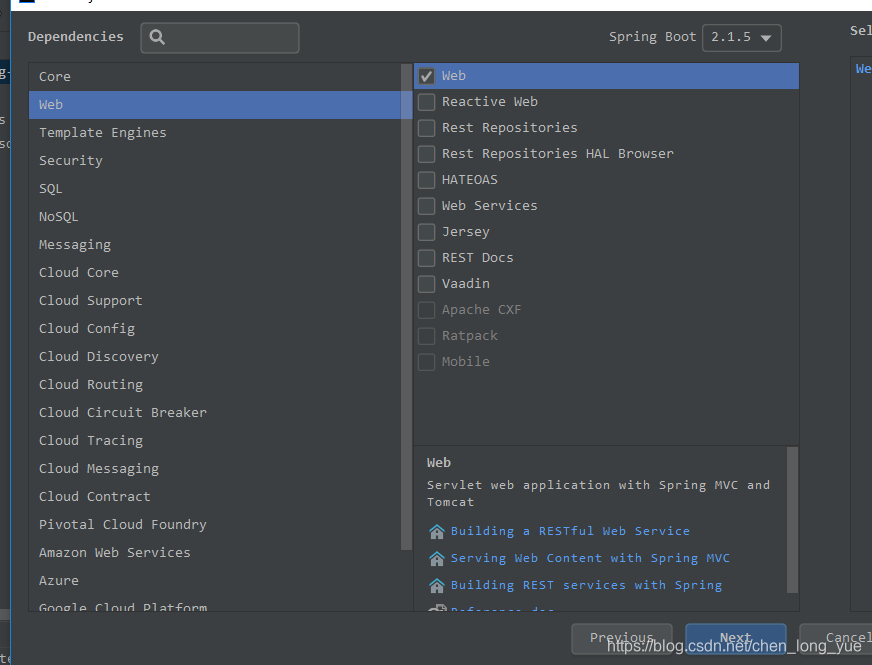Open Building a RESTful Web Service guide link
The width and height of the screenshot is (872, 665).
pos(570,531)
